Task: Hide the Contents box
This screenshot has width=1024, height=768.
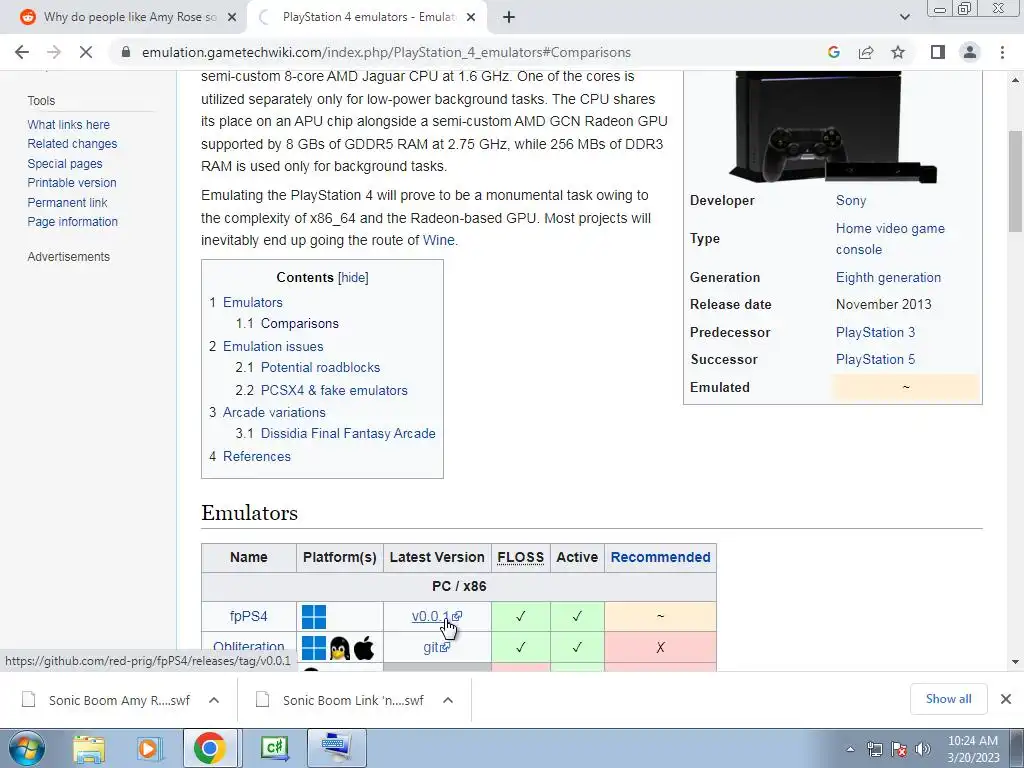Action: coord(353,278)
